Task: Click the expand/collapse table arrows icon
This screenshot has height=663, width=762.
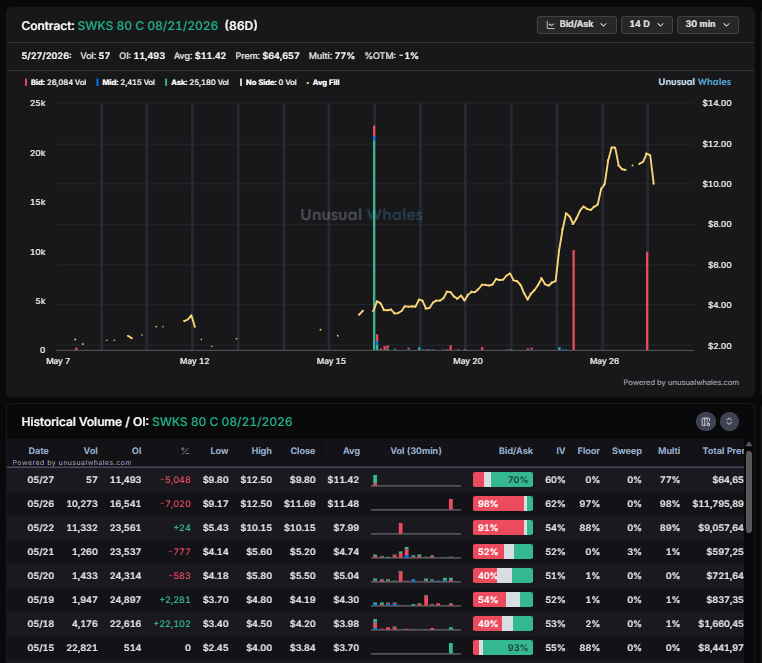Action: (x=729, y=421)
